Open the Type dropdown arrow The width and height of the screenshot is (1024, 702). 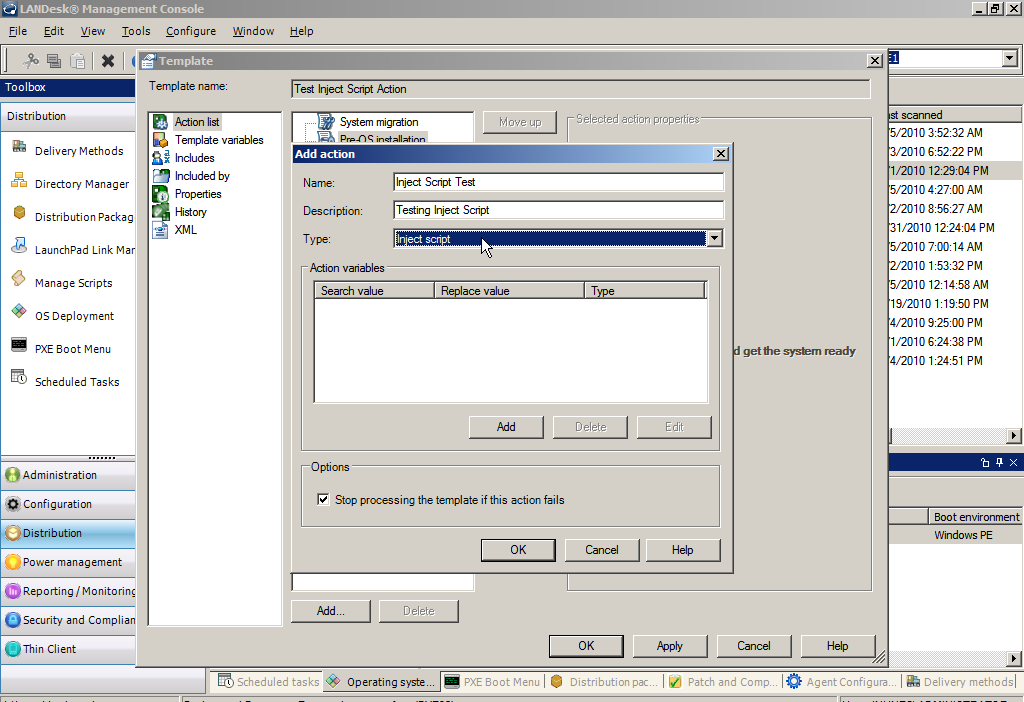point(714,239)
